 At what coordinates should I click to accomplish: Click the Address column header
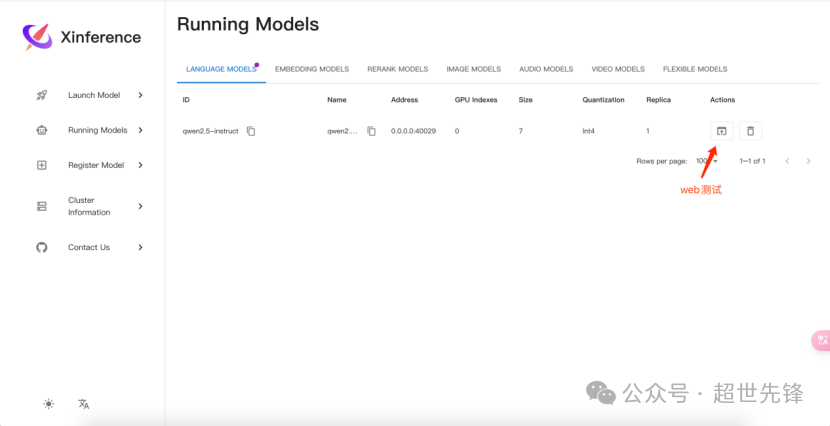point(404,100)
